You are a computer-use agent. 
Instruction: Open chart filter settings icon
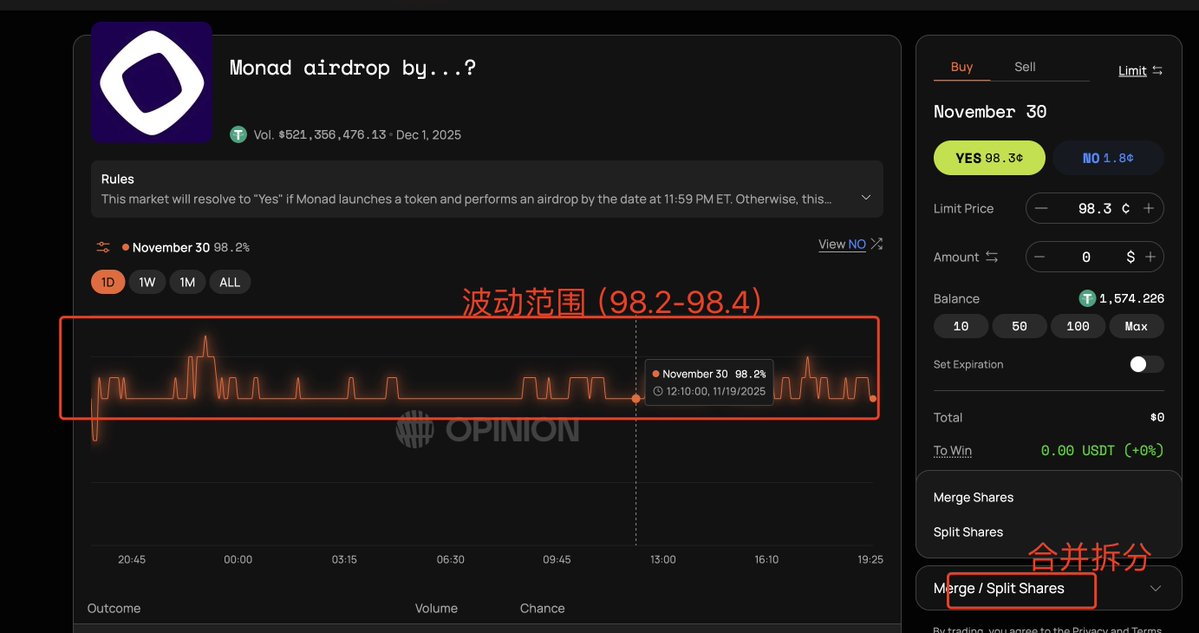pyautogui.click(x=103, y=247)
